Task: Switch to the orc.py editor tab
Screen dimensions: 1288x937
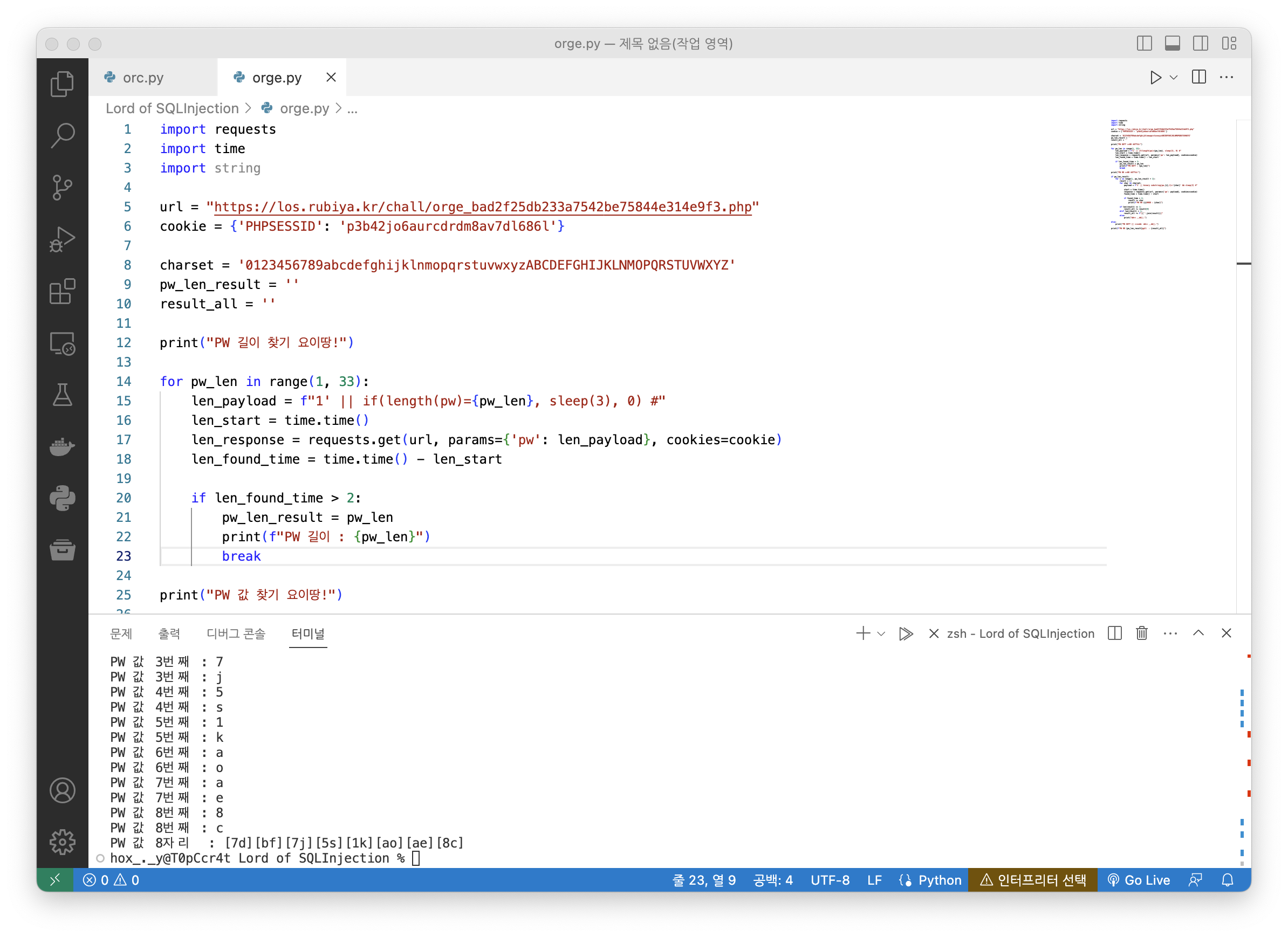Action: (143, 78)
